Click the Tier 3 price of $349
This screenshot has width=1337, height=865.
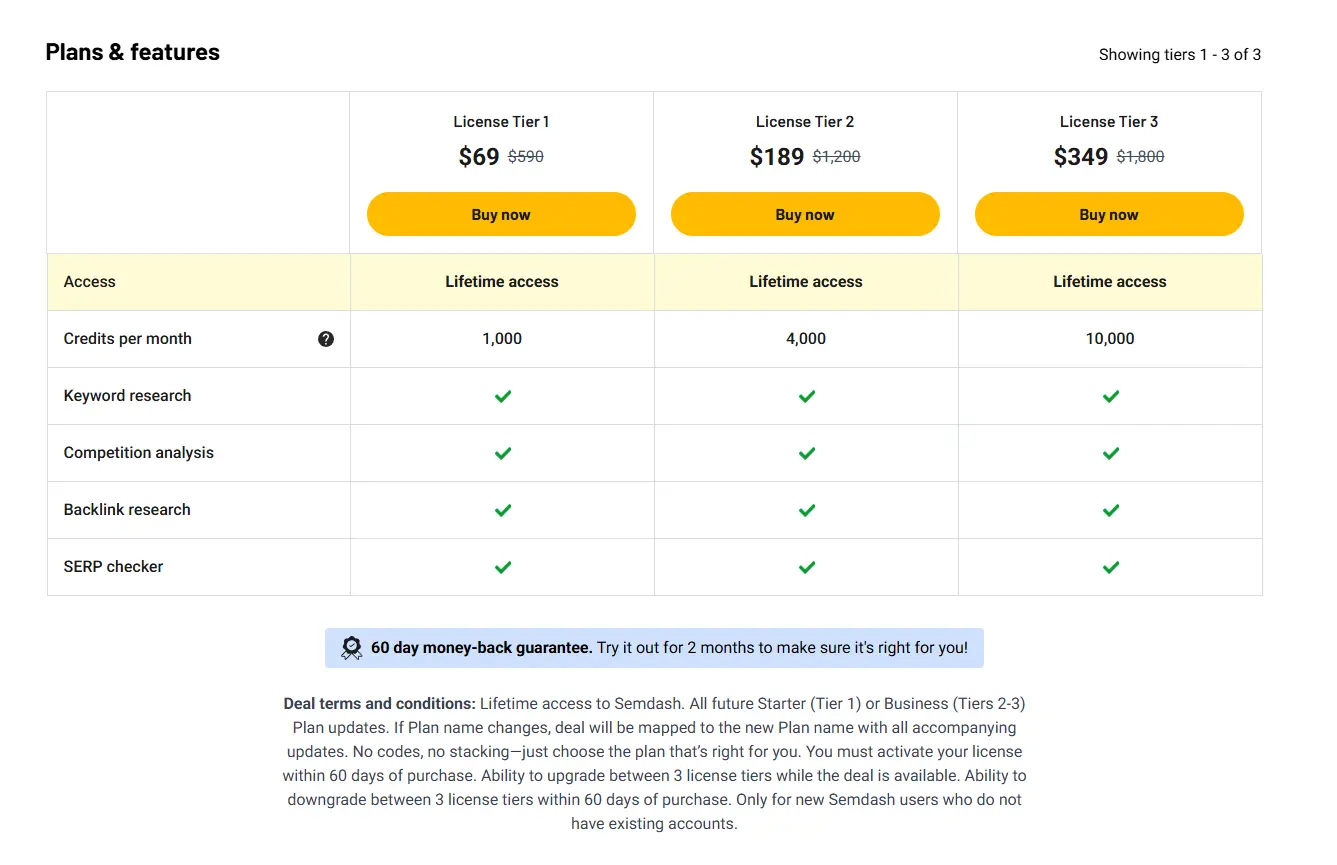coord(1081,156)
